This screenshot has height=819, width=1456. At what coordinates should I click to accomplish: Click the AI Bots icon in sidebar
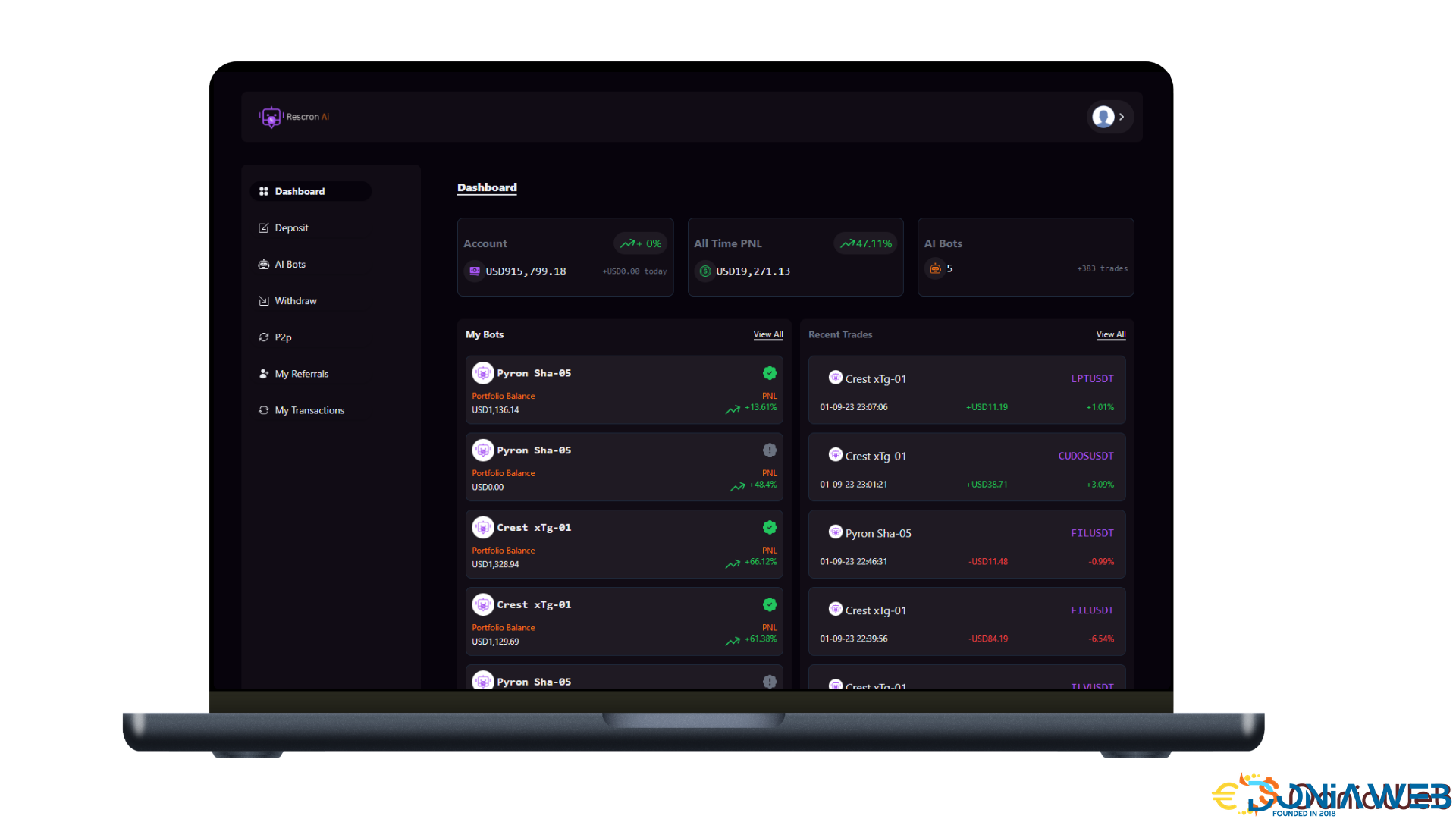pyautogui.click(x=263, y=263)
